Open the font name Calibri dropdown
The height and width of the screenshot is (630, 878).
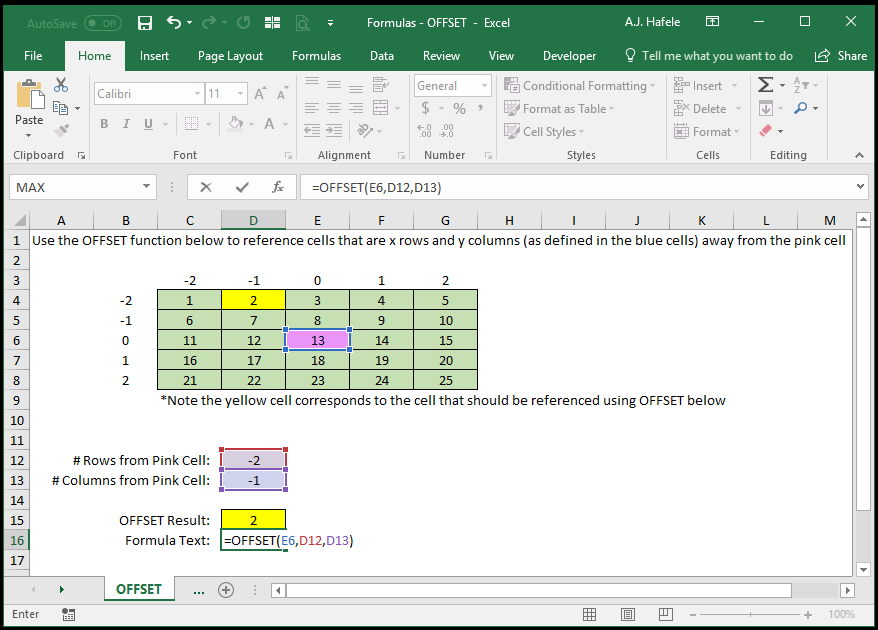[x=197, y=94]
